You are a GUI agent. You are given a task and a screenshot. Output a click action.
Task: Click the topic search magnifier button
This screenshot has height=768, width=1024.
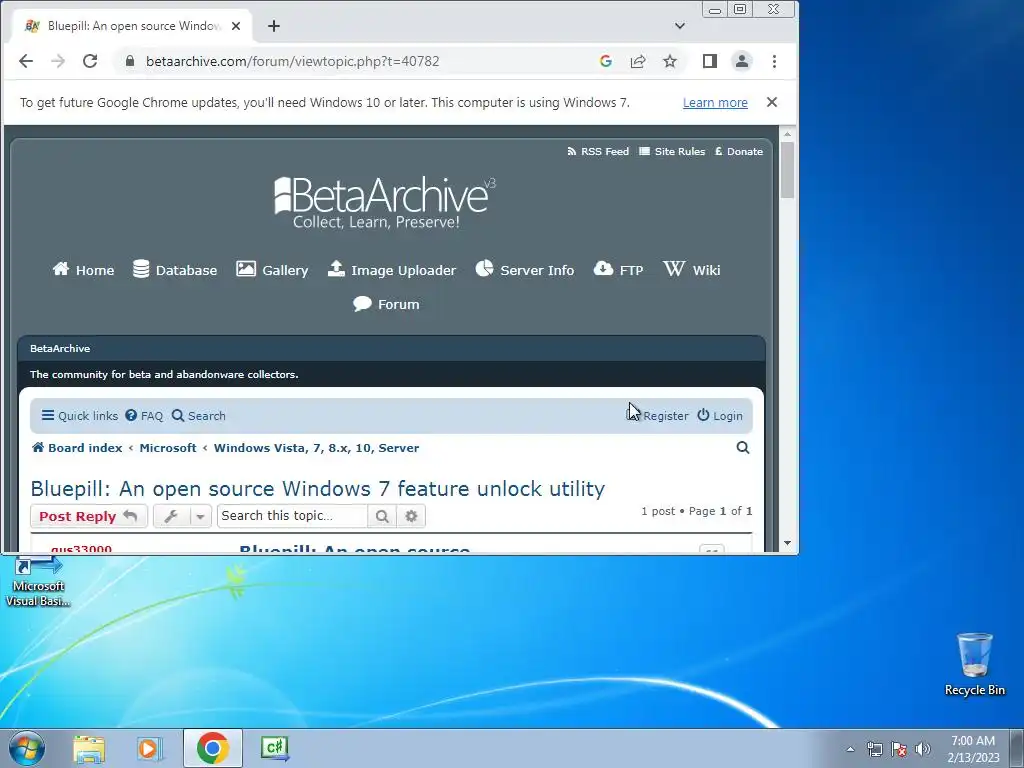tap(382, 516)
